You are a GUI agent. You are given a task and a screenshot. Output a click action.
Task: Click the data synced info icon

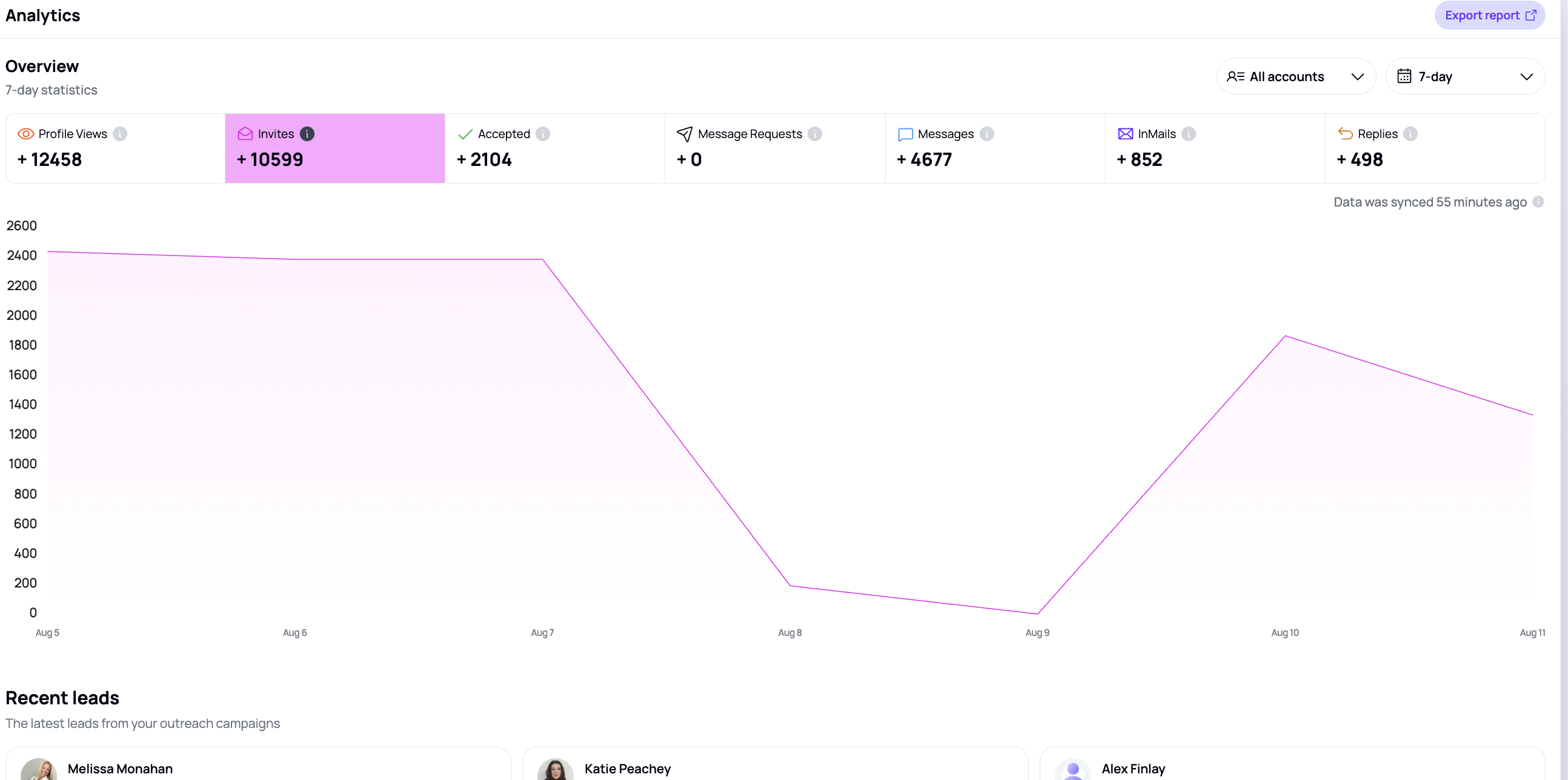[x=1538, y=202]
